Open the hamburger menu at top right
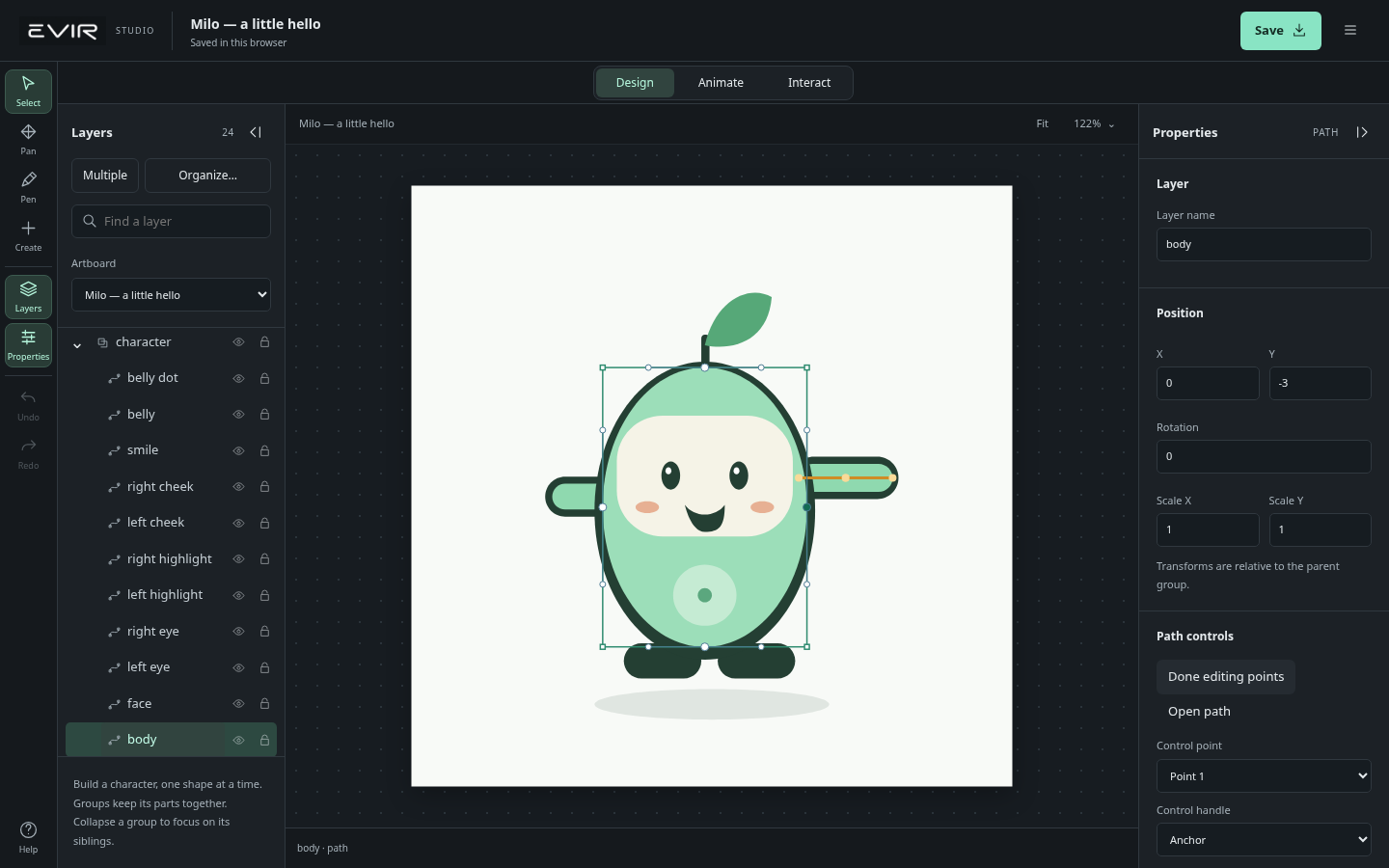Image resolution: width=1389 pixels, height=868 pixels. point(1350,31)
